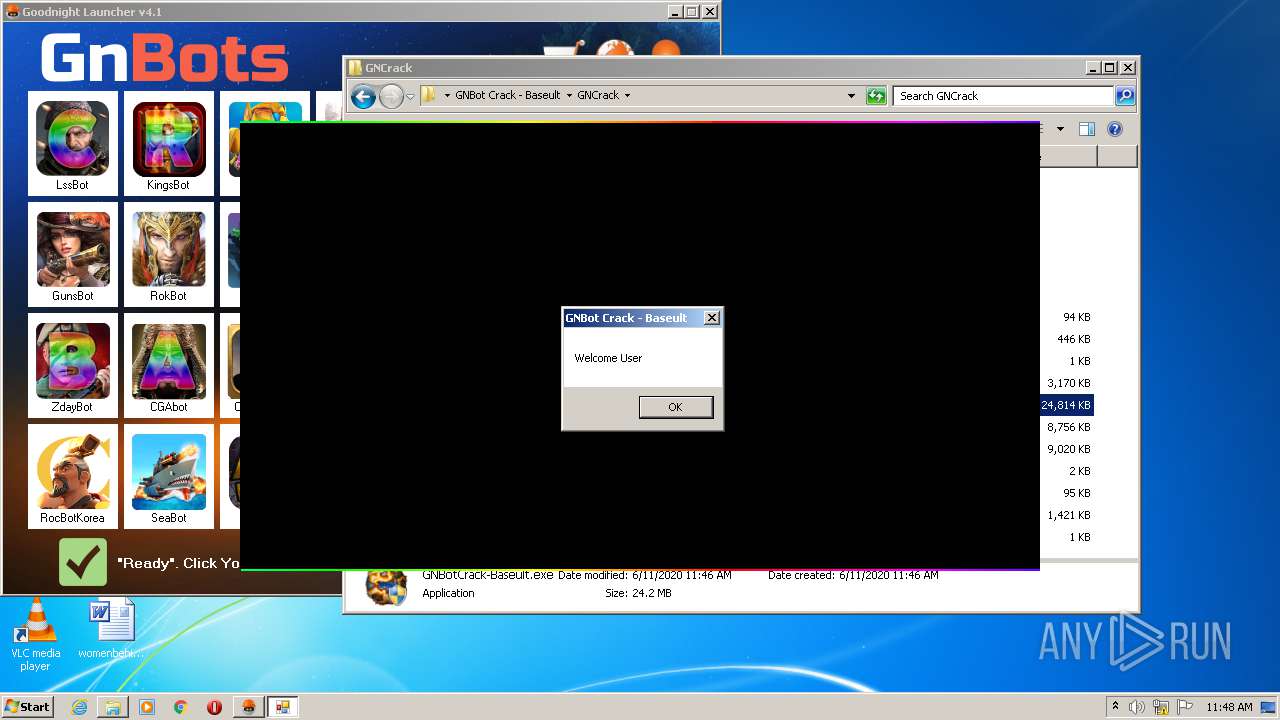The width and height of the screenshot is (1280, 720).
Task: Click the green Ready checkmark icon
Action: [83, 562]
